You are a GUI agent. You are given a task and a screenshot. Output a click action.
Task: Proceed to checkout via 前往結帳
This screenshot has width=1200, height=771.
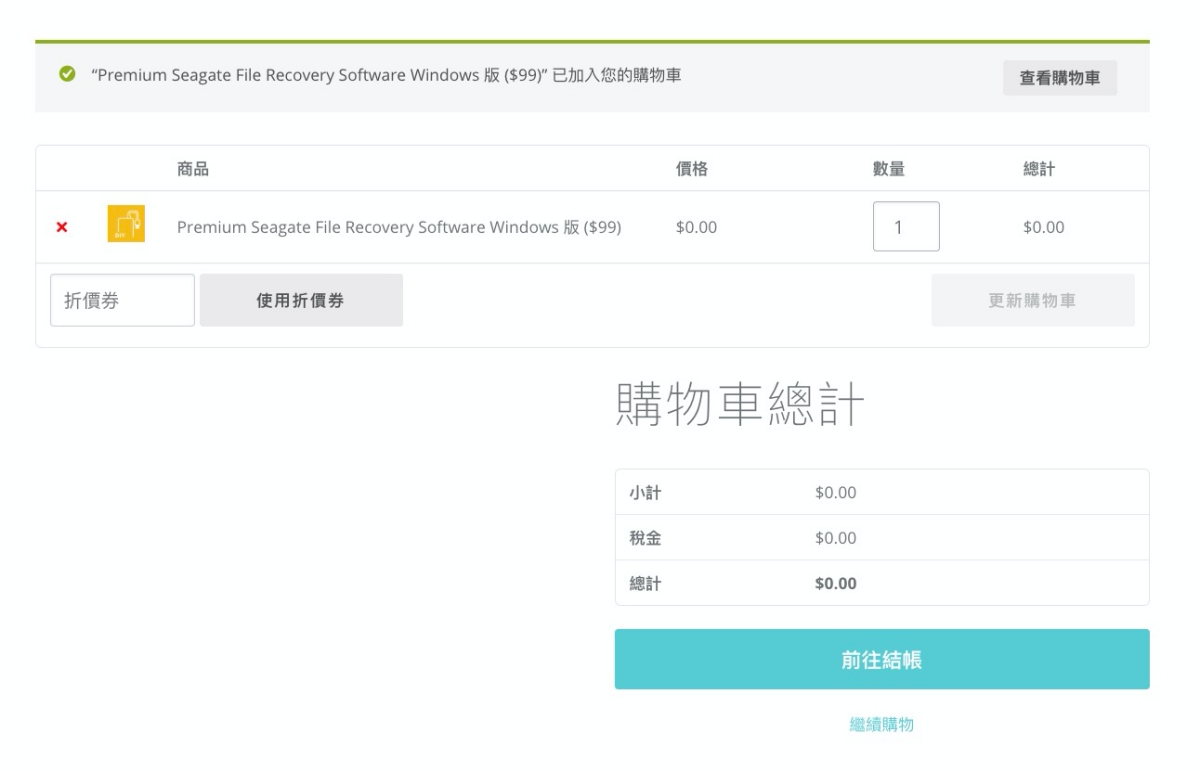point(881,659)
